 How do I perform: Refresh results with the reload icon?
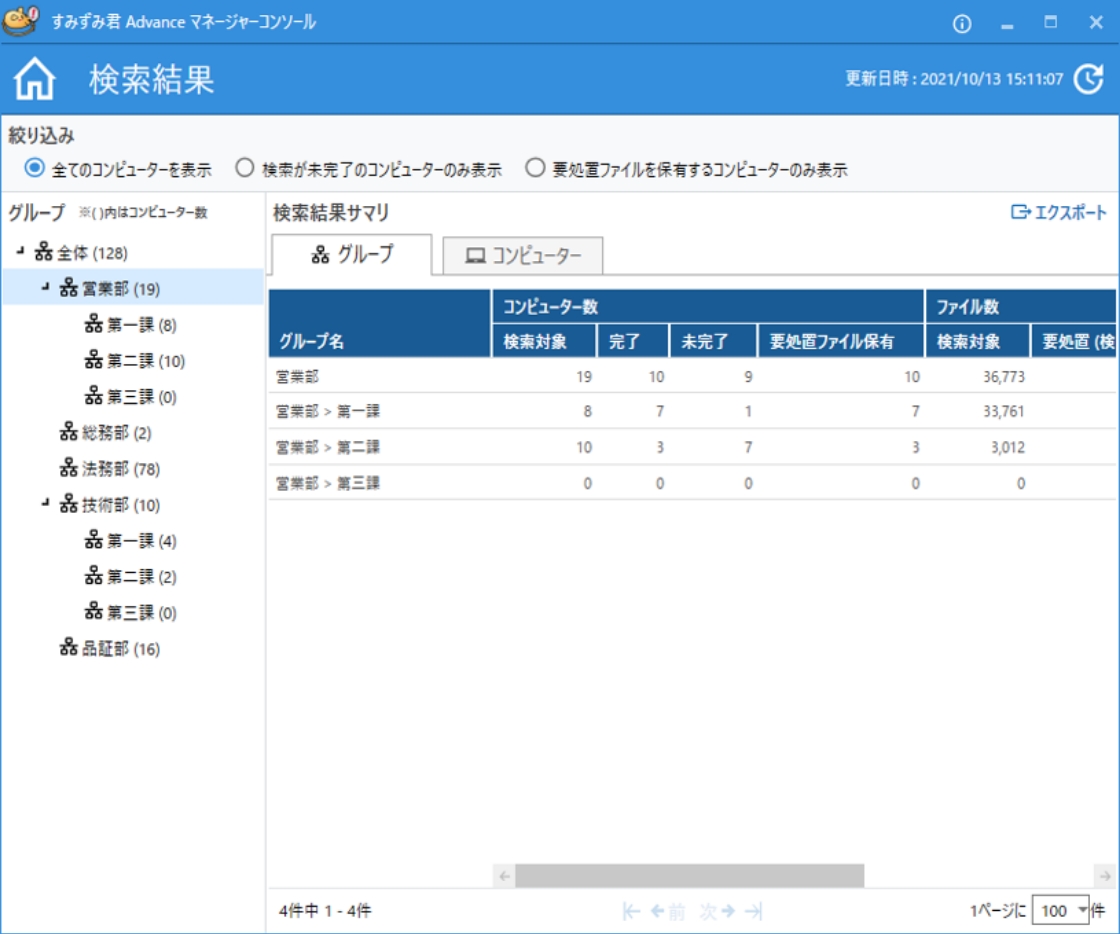pyautogui.click(x=1089, y=79)
